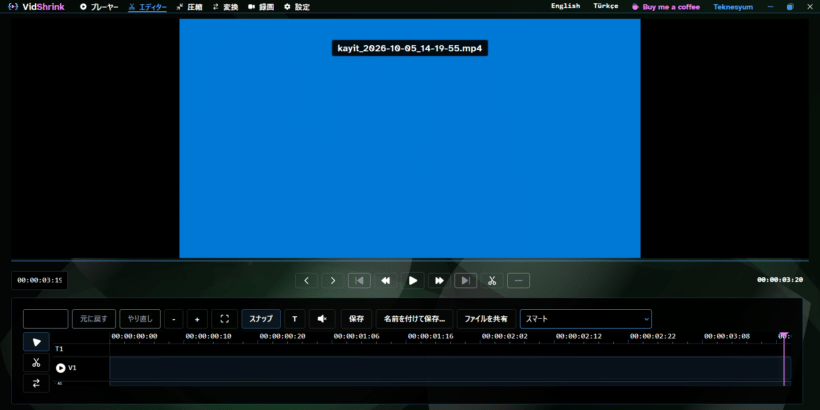Click the video preview progress bar
This screenshot has height=410, width=820.
[410, 260]
